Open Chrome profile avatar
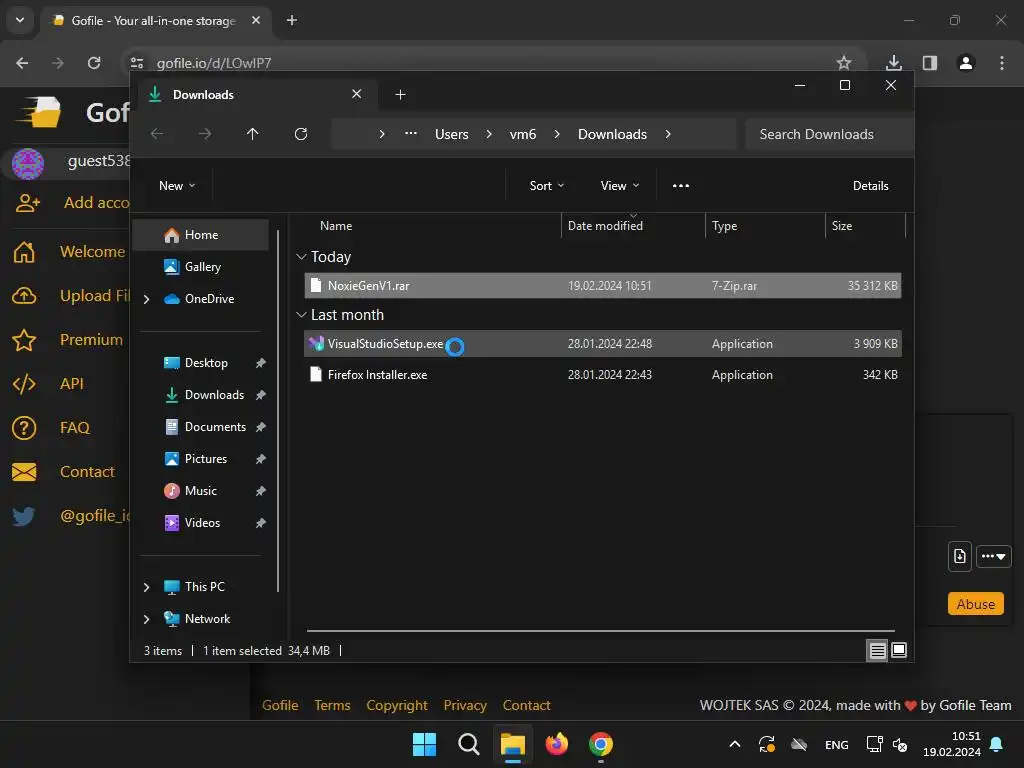The image size is (1024, 768). [965, 63]
